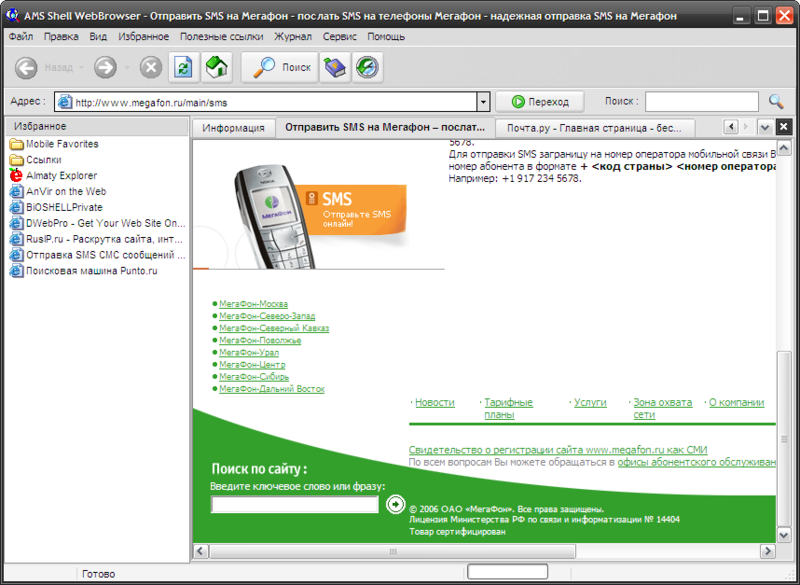
Task: Open the Помощь menu
Action: click(386, 37)
